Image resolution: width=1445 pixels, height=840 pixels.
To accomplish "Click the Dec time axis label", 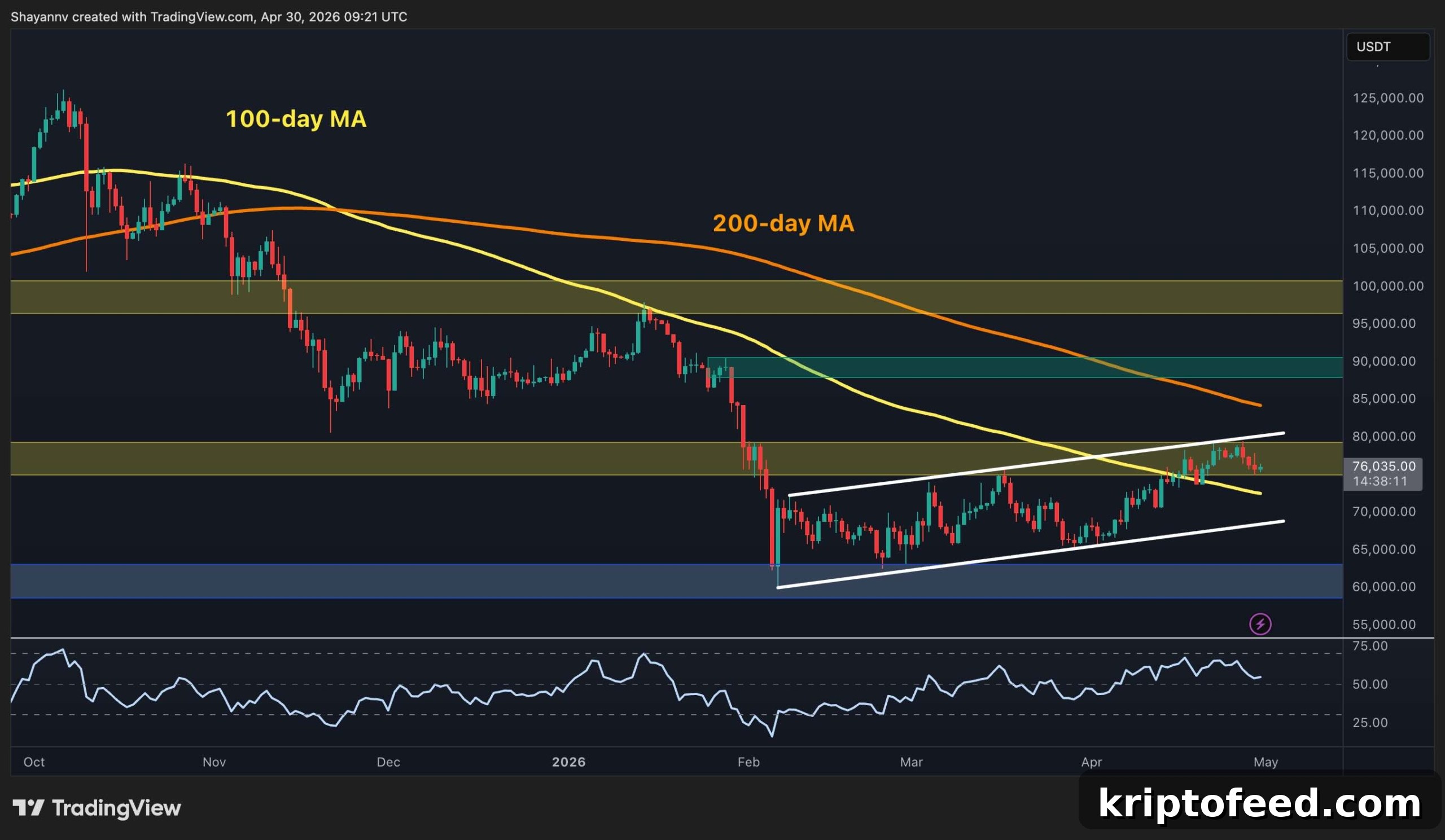I will (388, 762).
